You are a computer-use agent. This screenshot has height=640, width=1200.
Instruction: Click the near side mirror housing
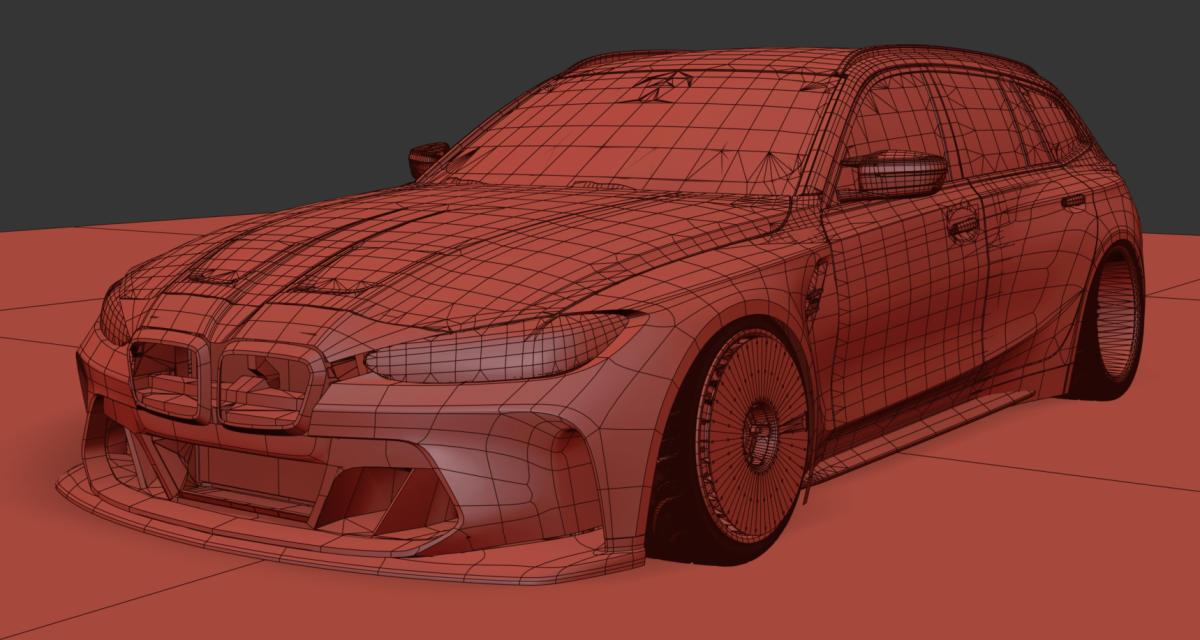(895, 174)
